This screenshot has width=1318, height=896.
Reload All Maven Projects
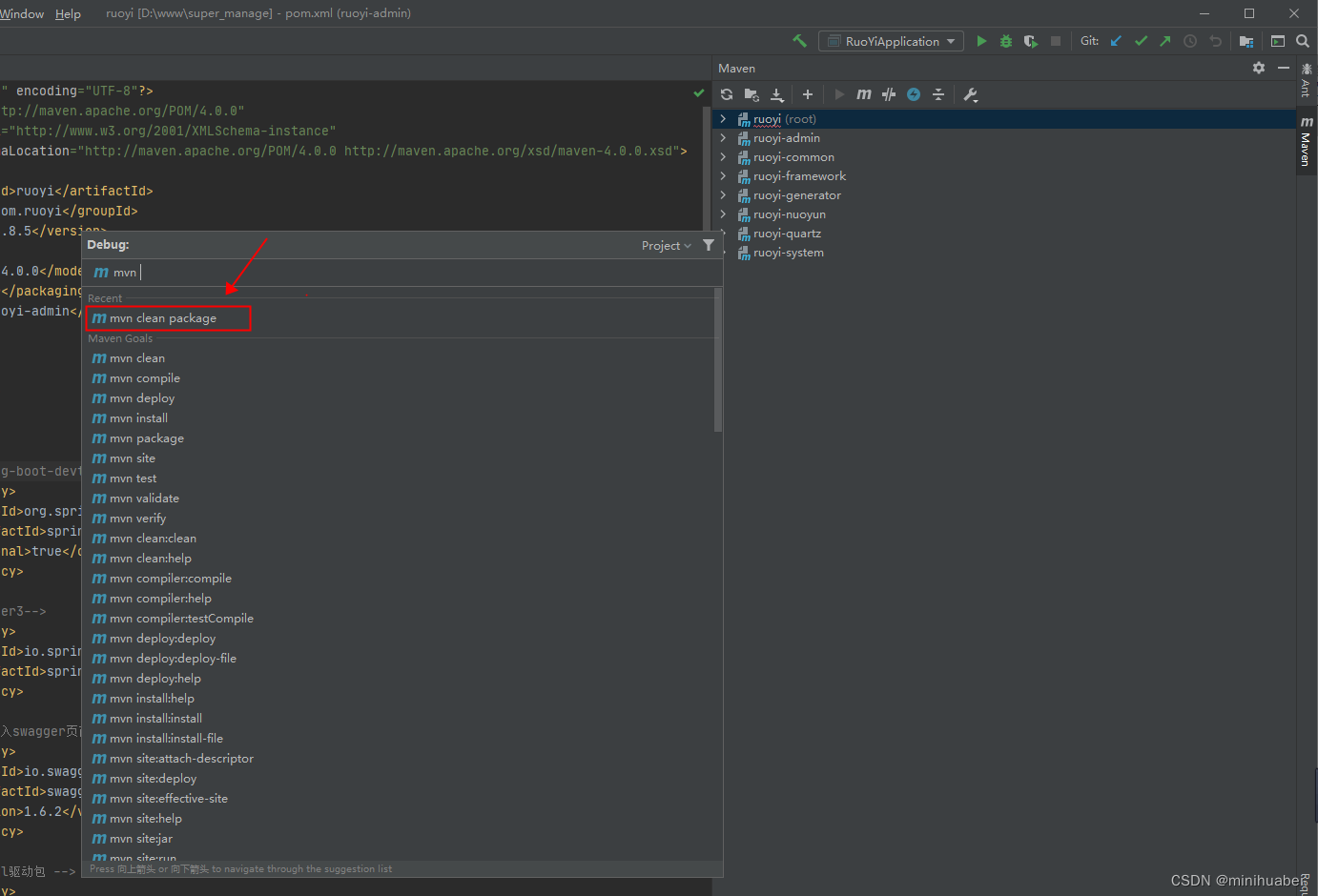(727, 94)
